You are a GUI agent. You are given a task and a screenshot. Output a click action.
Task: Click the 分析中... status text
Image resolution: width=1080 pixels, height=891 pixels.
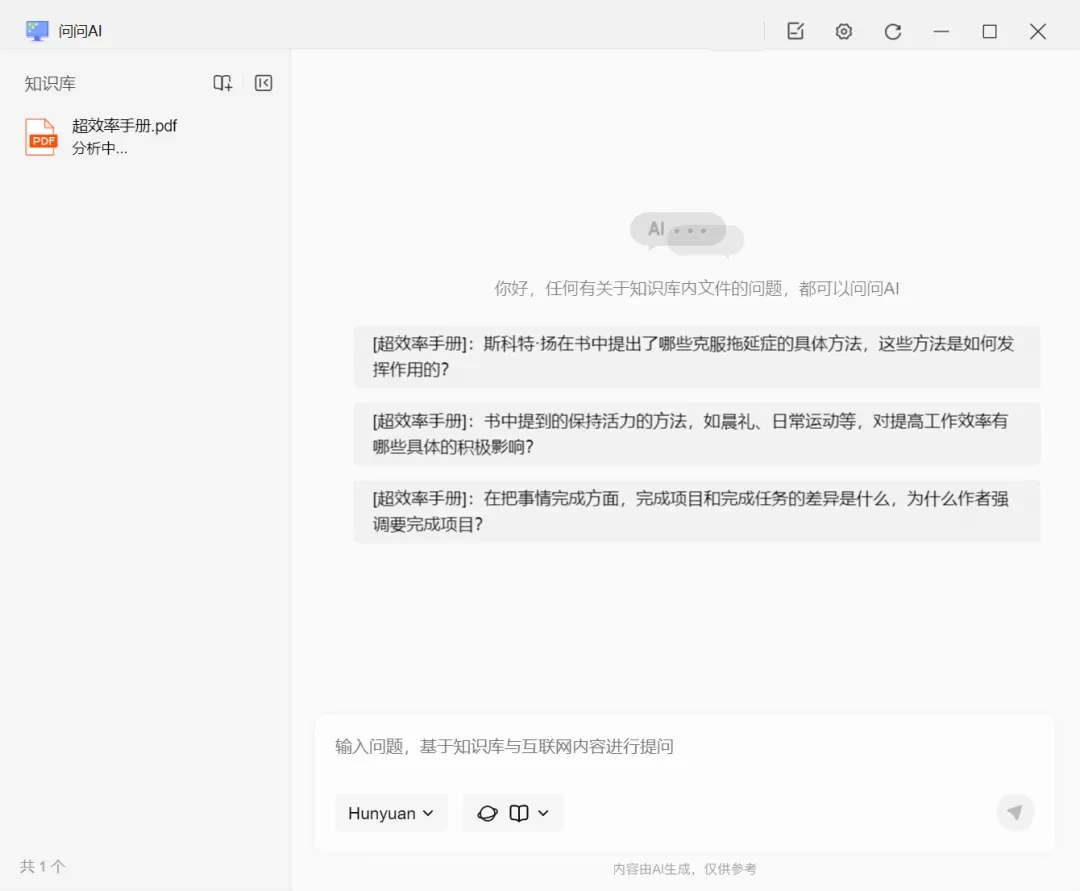(99, 149)
